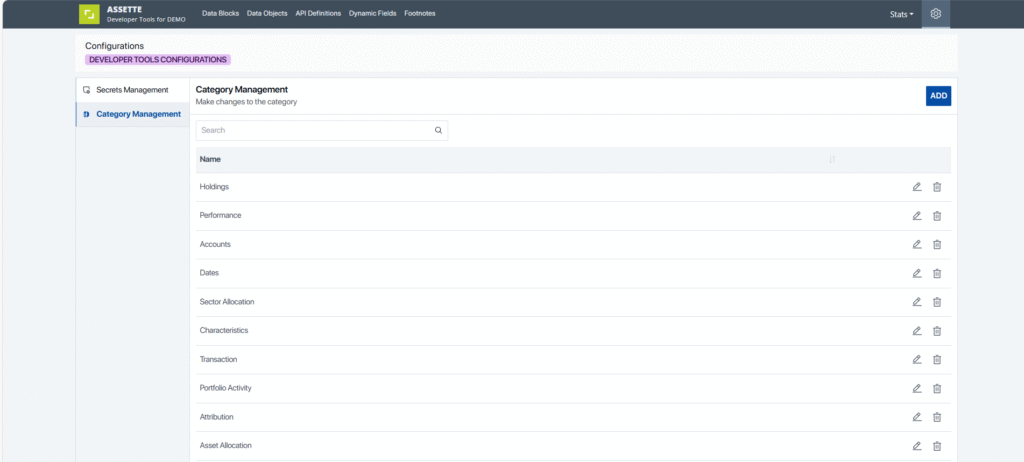Edit the Accounts category

click(917, 244)
